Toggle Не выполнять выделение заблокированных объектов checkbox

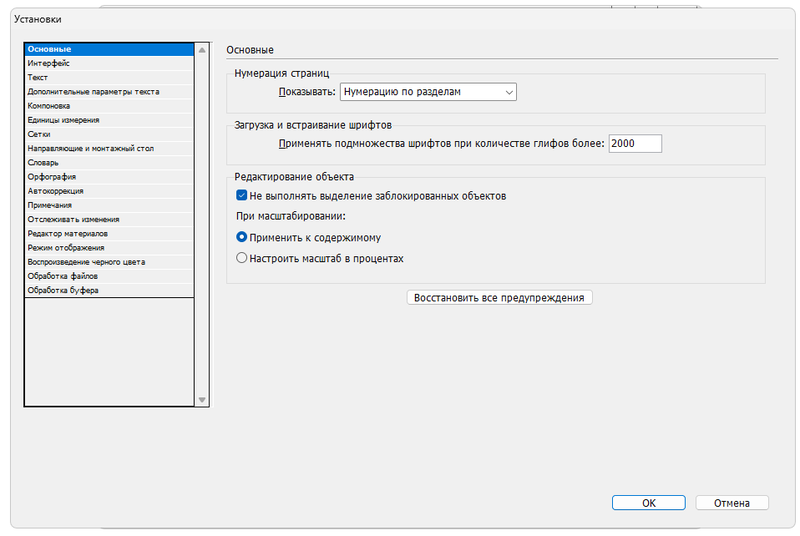click(x=242, y=195)
